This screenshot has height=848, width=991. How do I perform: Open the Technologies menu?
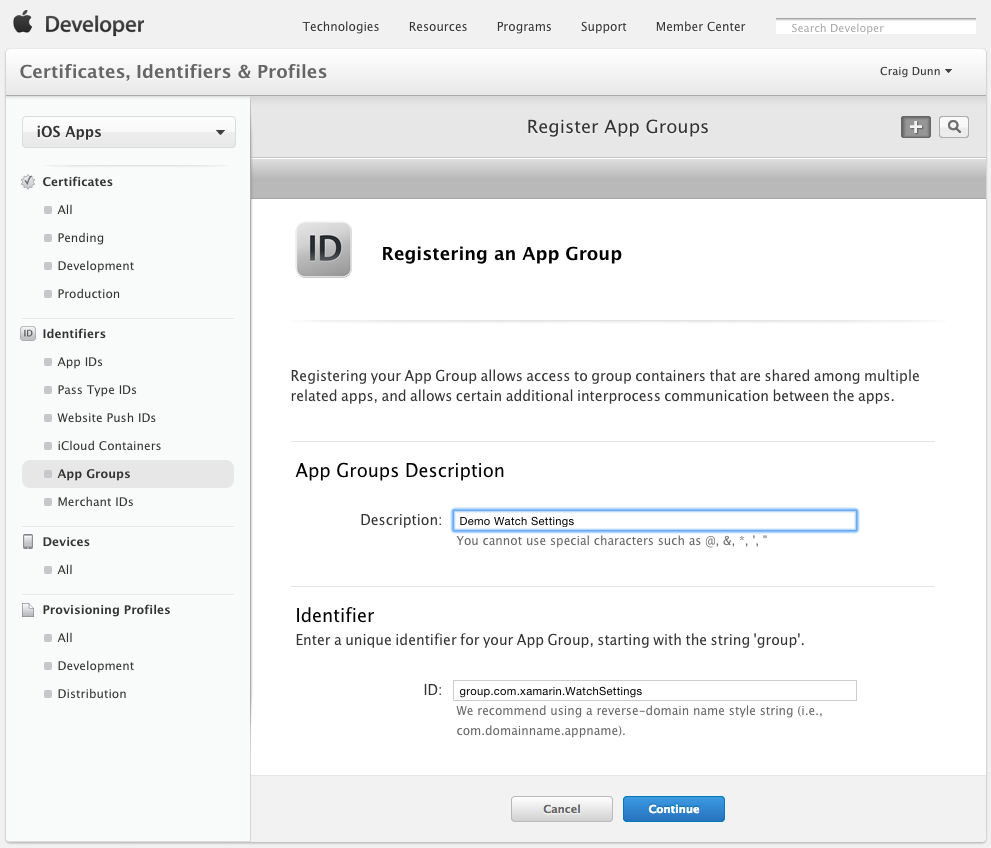[341, 27]
